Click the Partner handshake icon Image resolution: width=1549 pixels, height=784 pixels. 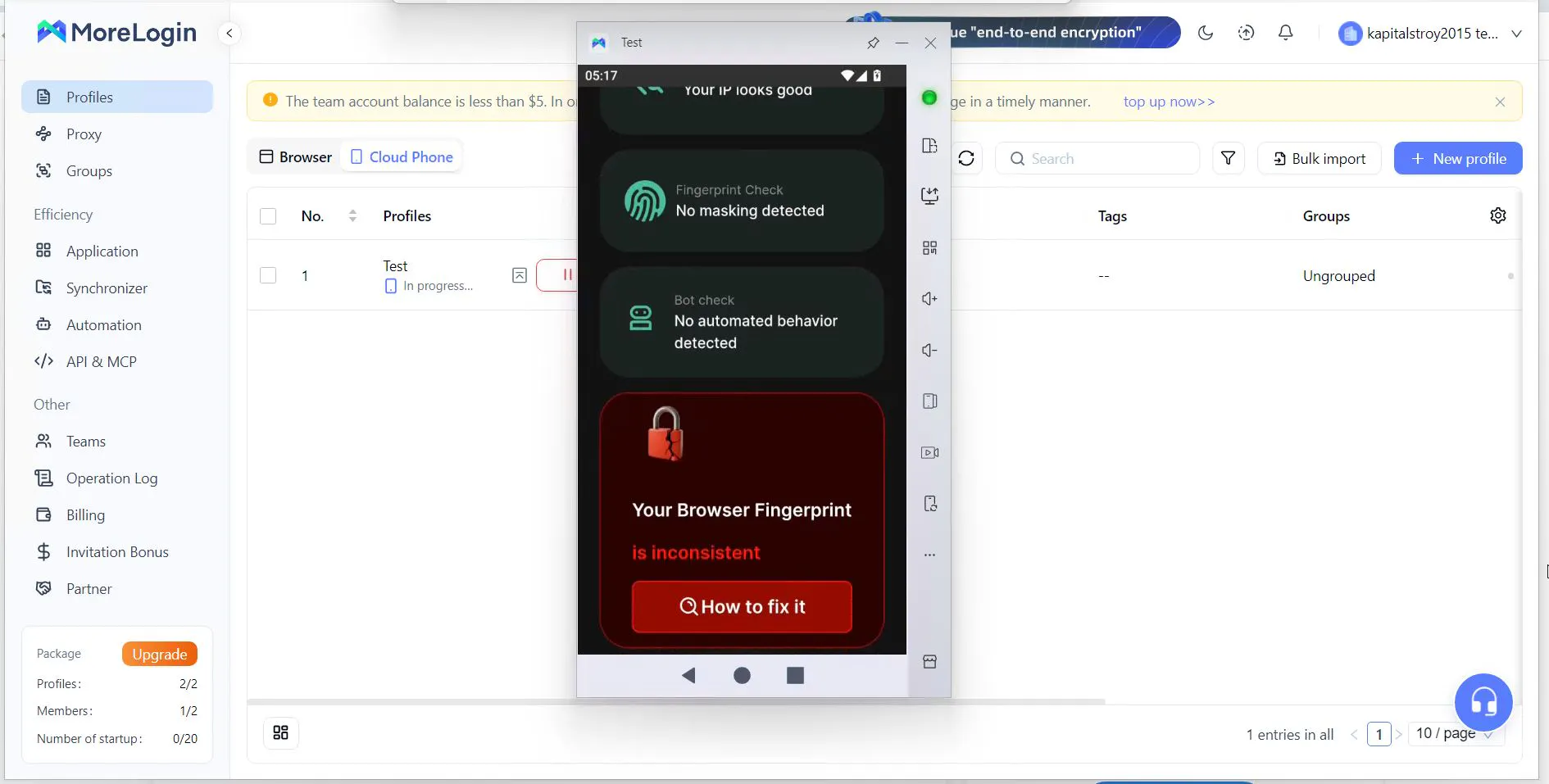click(43, 588)
